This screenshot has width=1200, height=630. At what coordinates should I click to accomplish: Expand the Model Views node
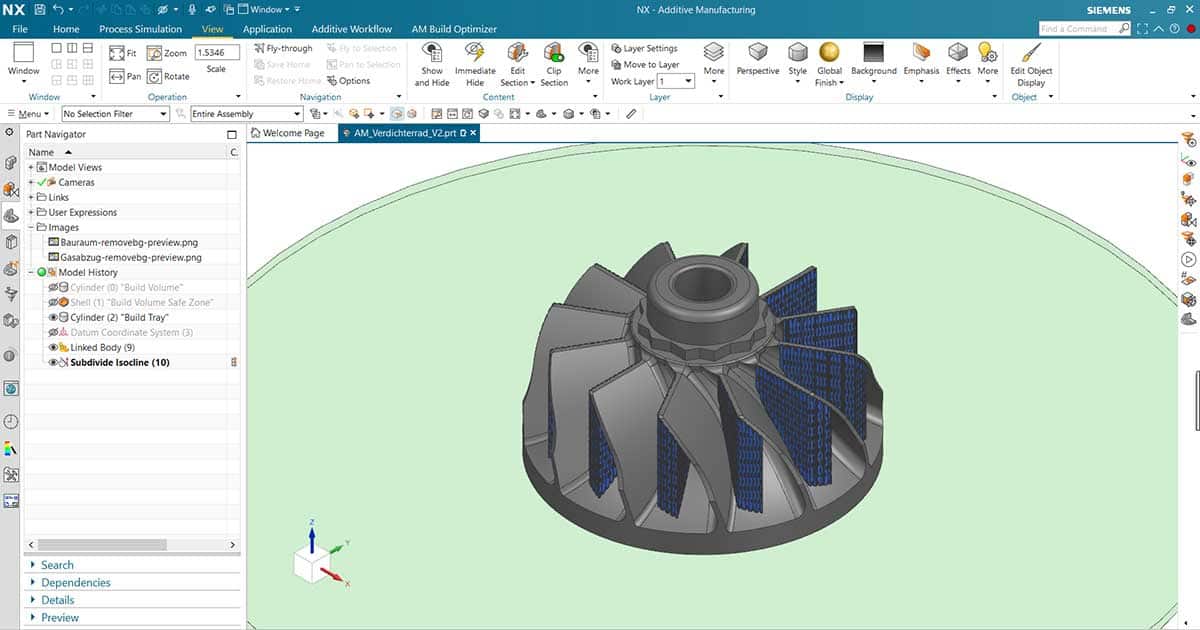click(x=31, y=167)
